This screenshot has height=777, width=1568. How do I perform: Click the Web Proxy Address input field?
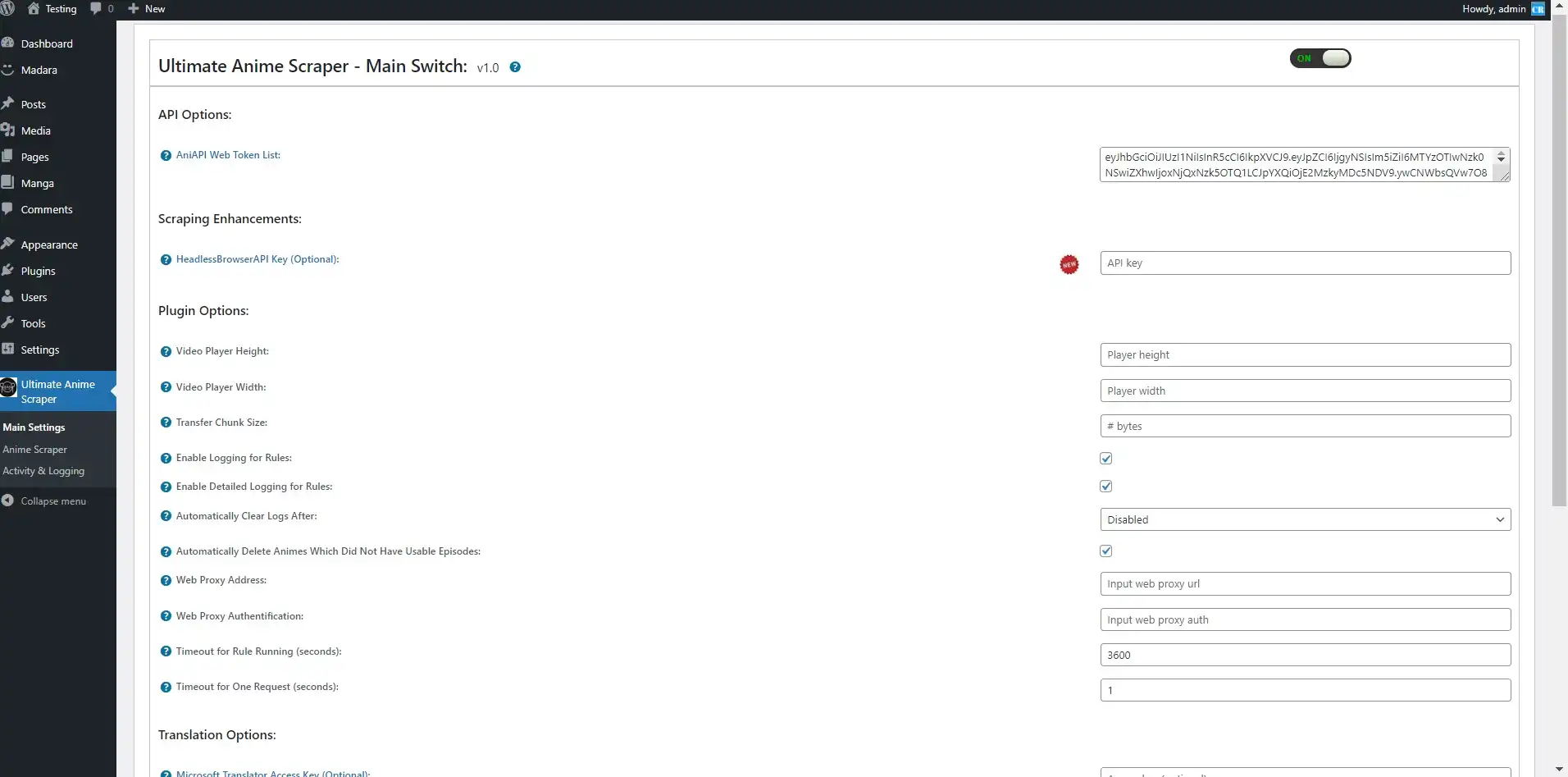coord(1304,583)
